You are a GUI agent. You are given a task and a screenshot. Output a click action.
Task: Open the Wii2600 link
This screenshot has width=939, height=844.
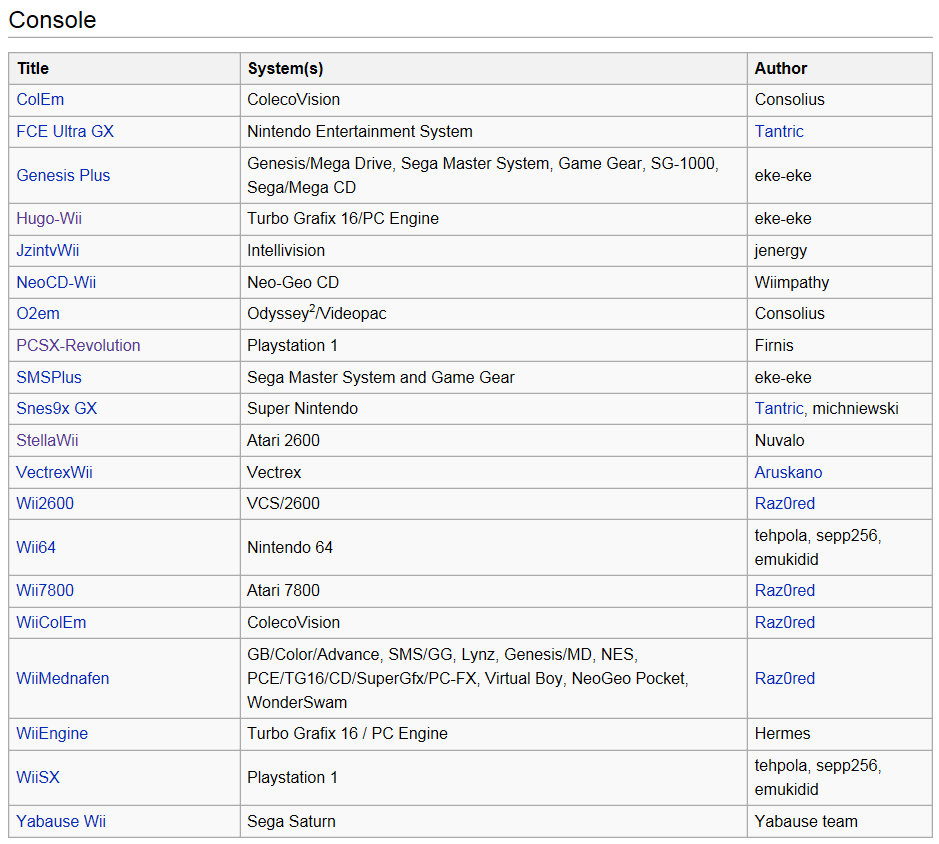pyautogui.click(x=45, y=503)
